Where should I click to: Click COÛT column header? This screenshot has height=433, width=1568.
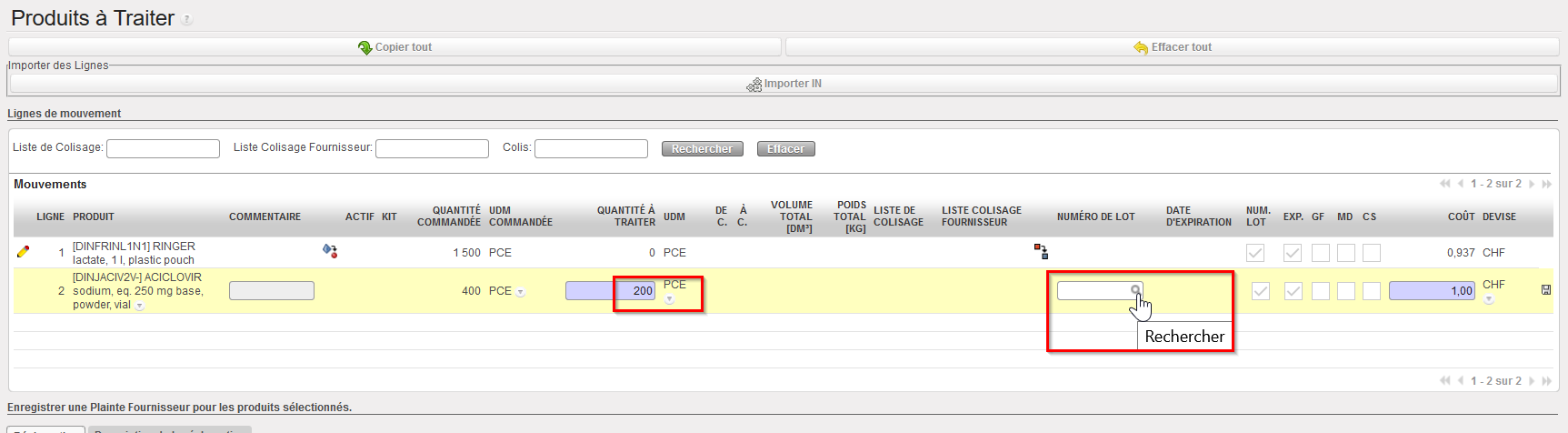(1462, 216)
